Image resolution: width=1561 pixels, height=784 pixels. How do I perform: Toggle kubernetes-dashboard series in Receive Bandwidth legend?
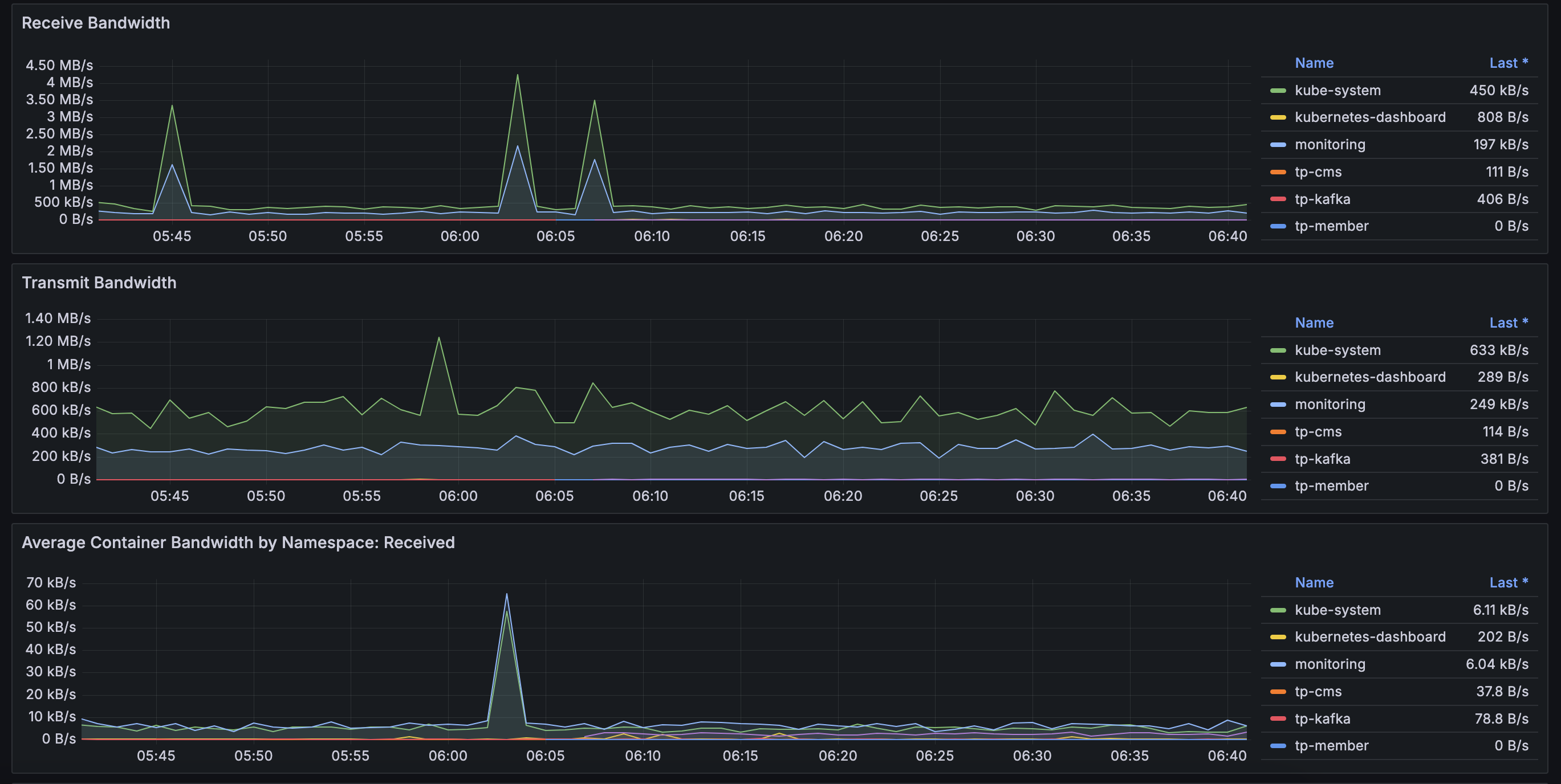click(1370, 117)
